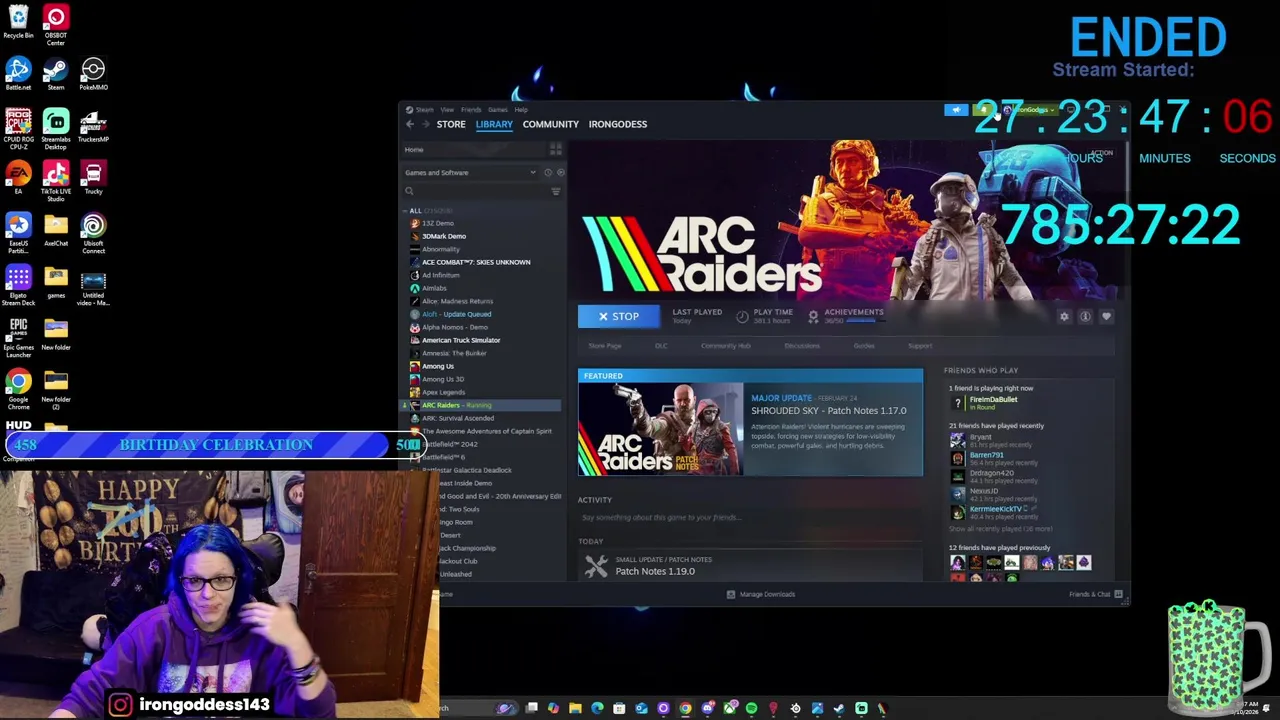
Task: Open the Games menu in Steam
Action: (x=497, y=109)
